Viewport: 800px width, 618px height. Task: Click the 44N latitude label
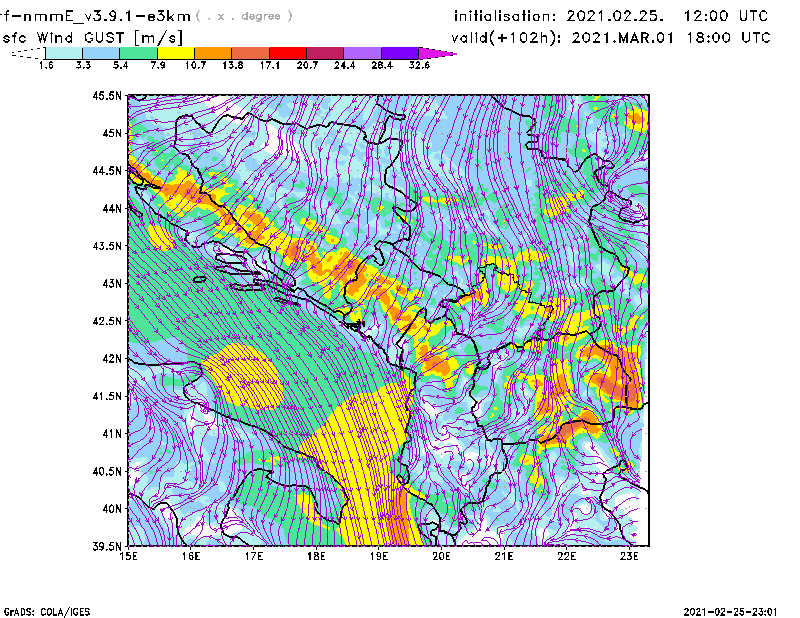[112, 208]
